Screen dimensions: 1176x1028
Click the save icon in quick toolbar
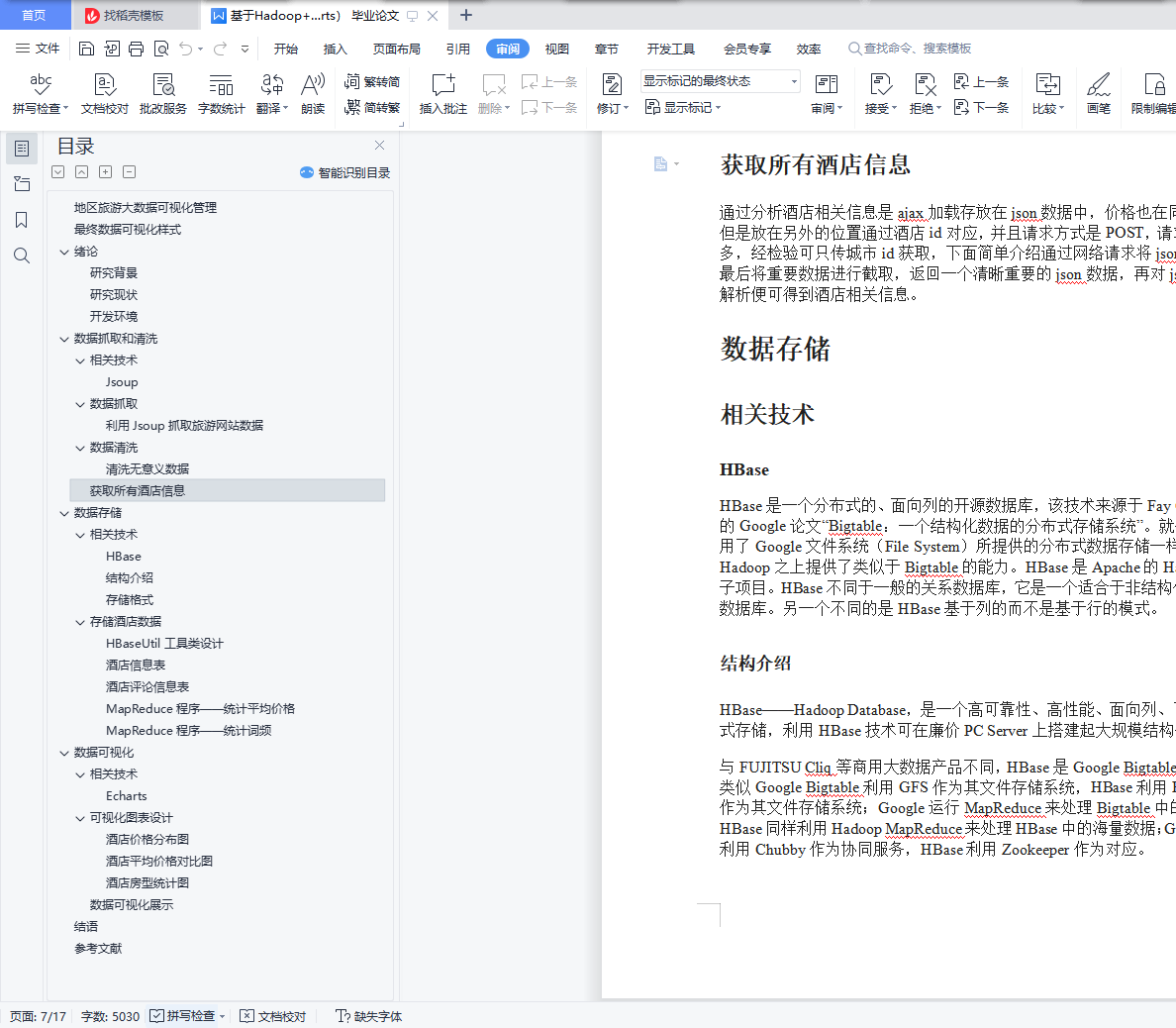click(86, 49)
